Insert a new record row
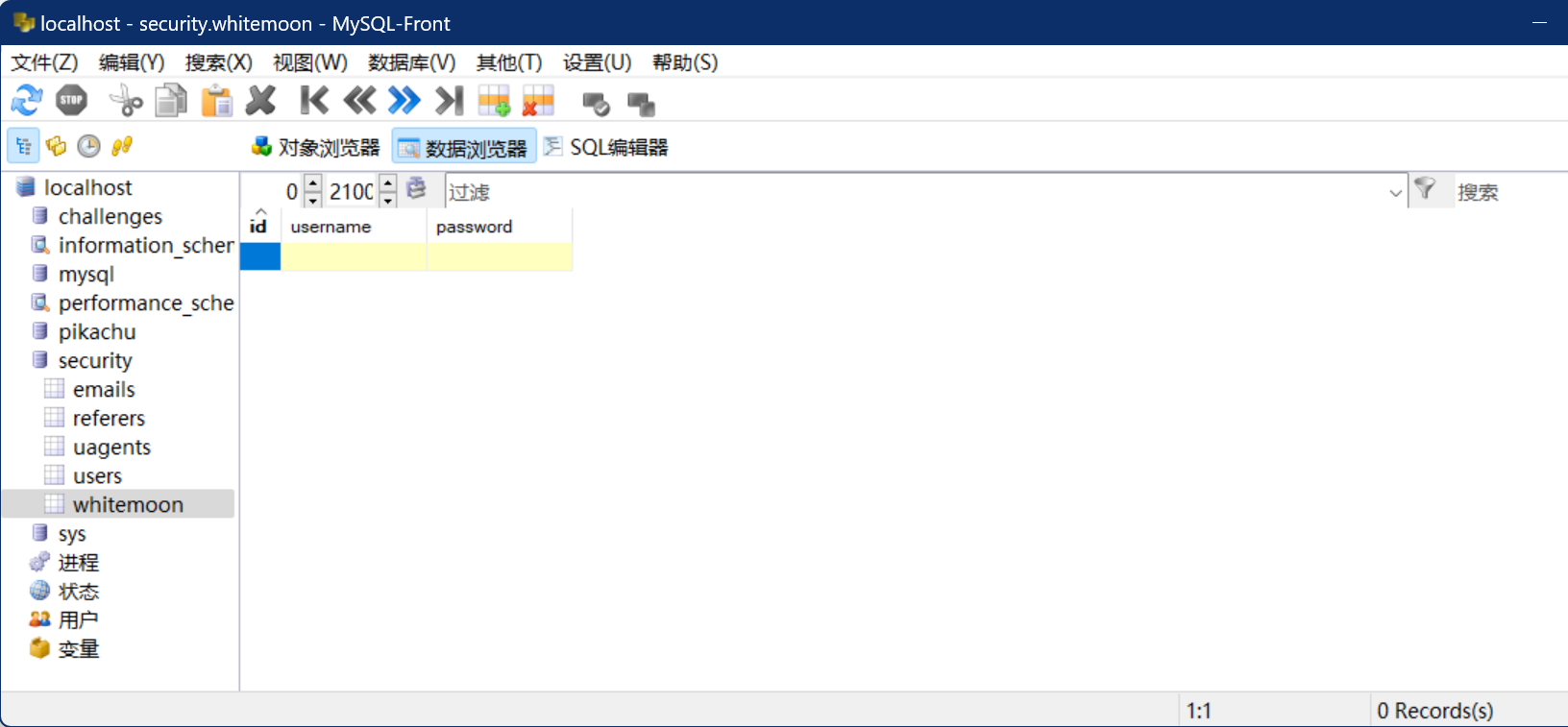This screenshot has width=1568, height=727. (494, 100)
